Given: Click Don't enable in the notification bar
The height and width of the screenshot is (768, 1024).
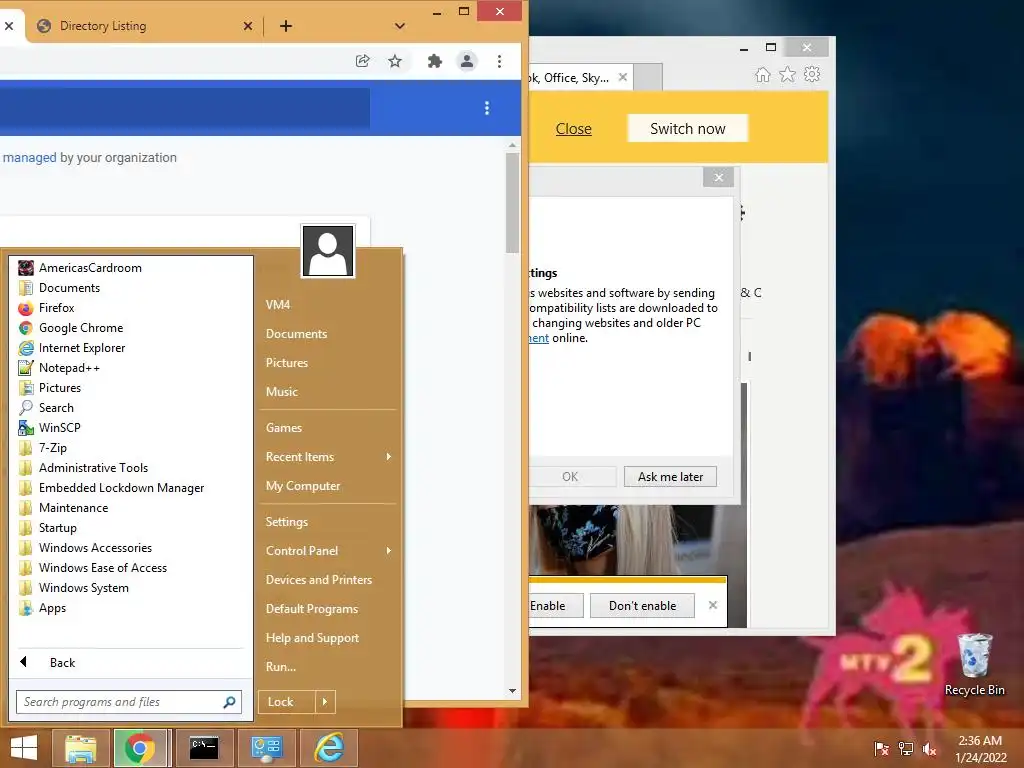Looking at the screenshot, I should tap(642, 606).
